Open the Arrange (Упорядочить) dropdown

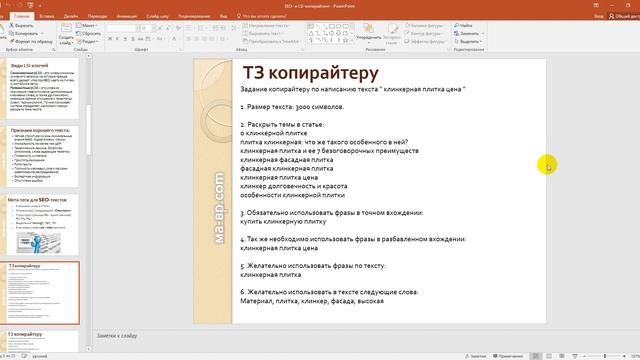[369, 33]
